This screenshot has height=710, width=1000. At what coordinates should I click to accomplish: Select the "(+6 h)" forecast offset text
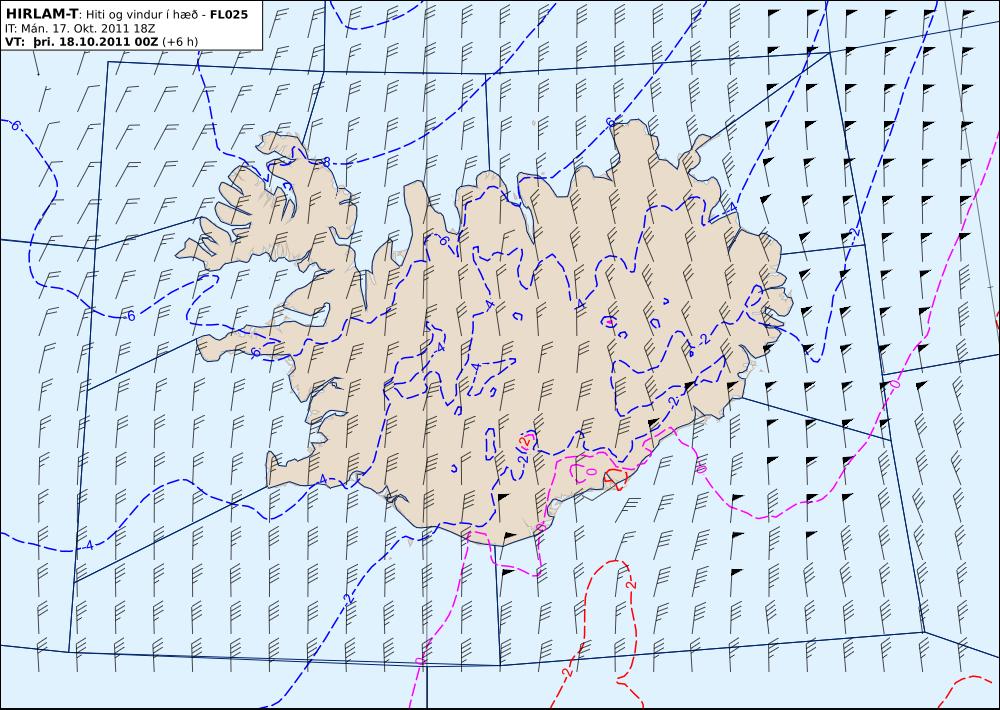(180, 42)
